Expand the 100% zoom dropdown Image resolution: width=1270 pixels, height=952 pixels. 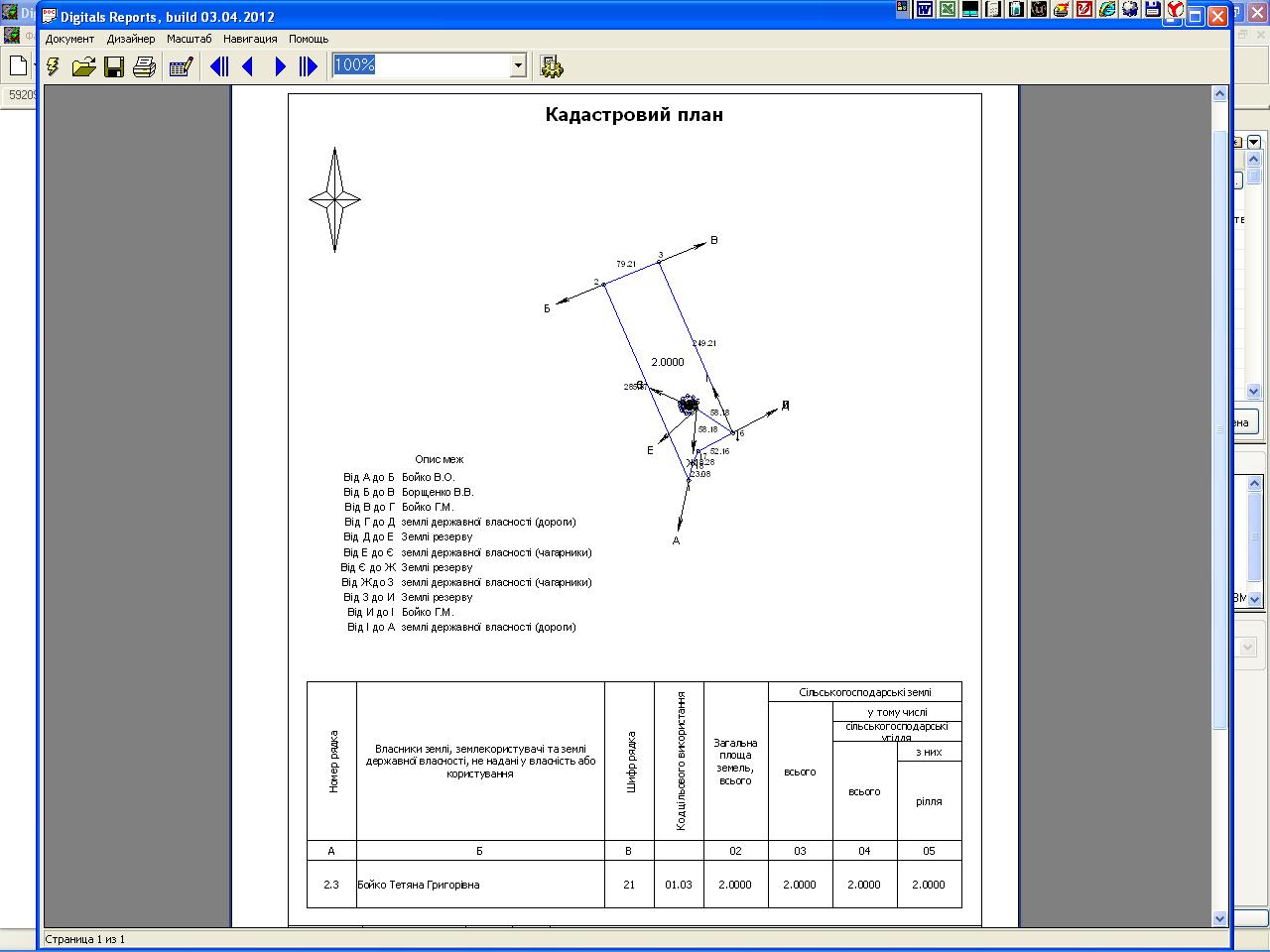click(518, 65)
